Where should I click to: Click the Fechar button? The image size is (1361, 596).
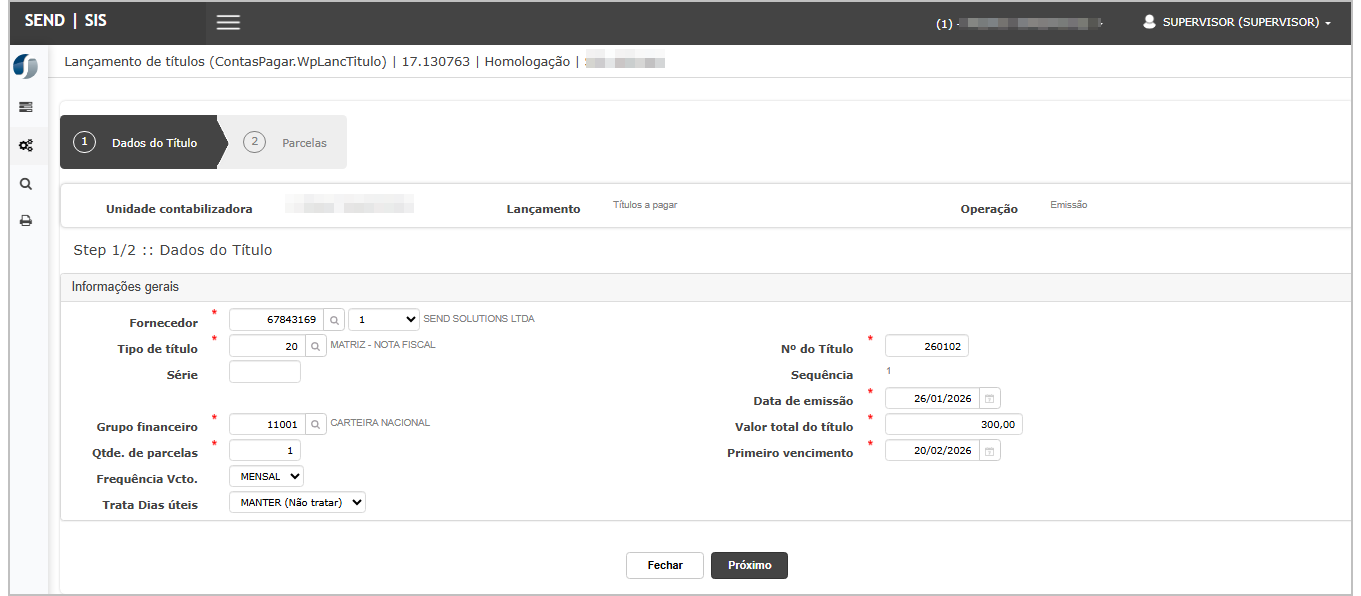pyautogui.click(x=664, y=566)
